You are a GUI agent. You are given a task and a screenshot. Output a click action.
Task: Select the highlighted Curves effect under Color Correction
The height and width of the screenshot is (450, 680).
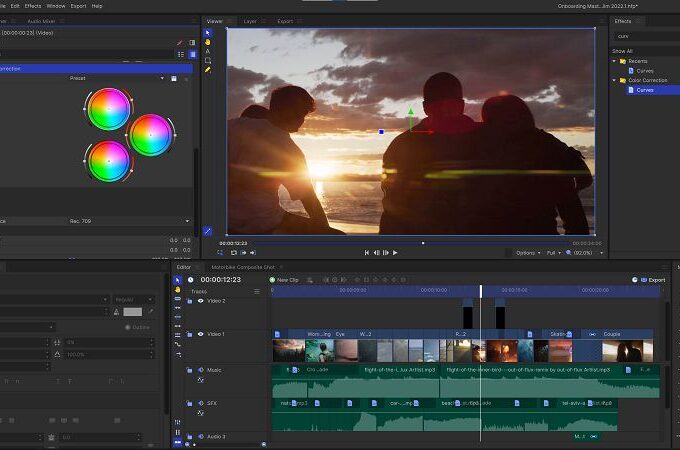(645, 90)
